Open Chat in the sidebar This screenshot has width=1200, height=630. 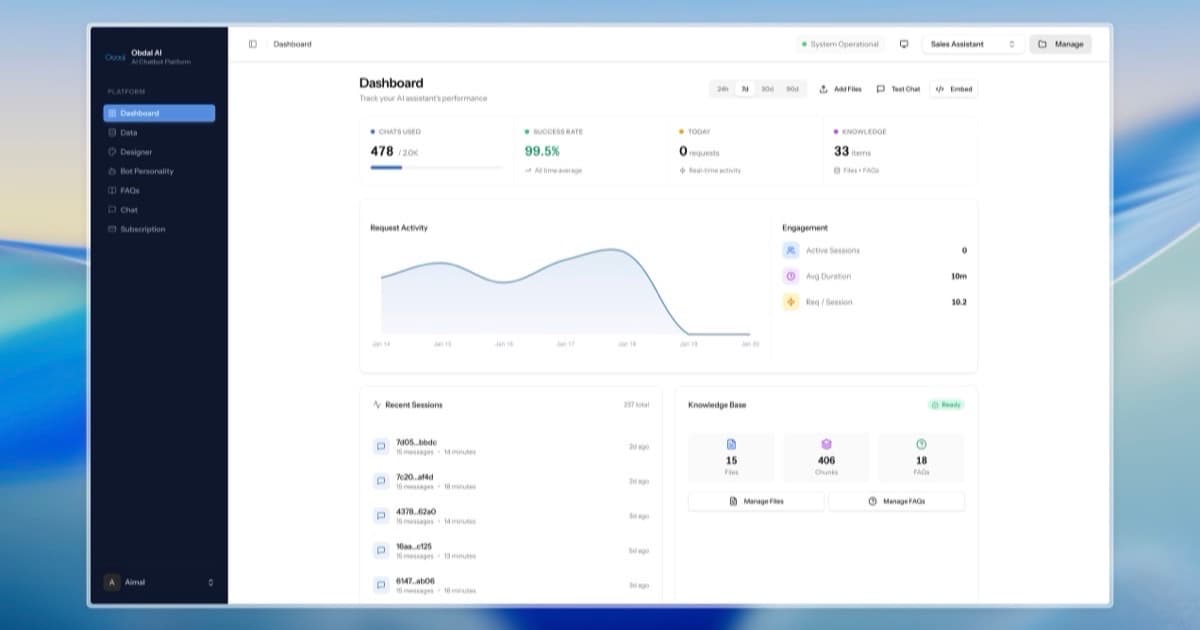159,210
